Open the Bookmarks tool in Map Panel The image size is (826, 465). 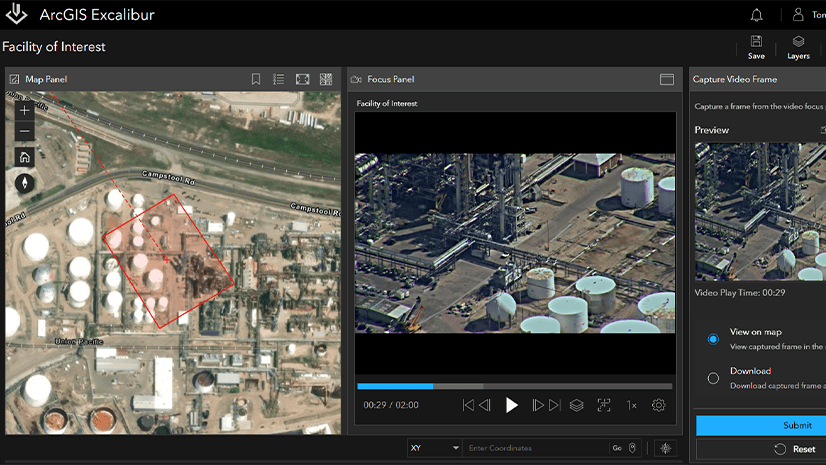point(256,79)
